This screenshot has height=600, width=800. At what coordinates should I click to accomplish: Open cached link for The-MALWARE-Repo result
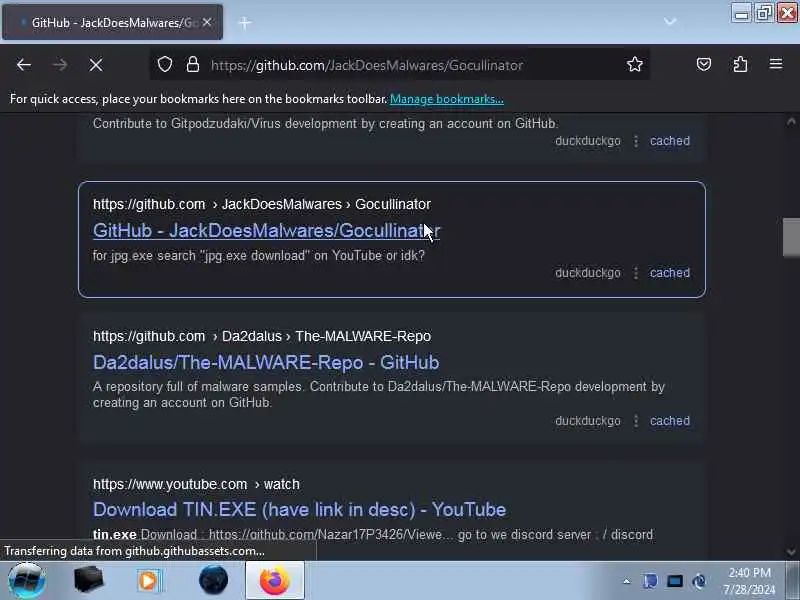tap(669, 421)
